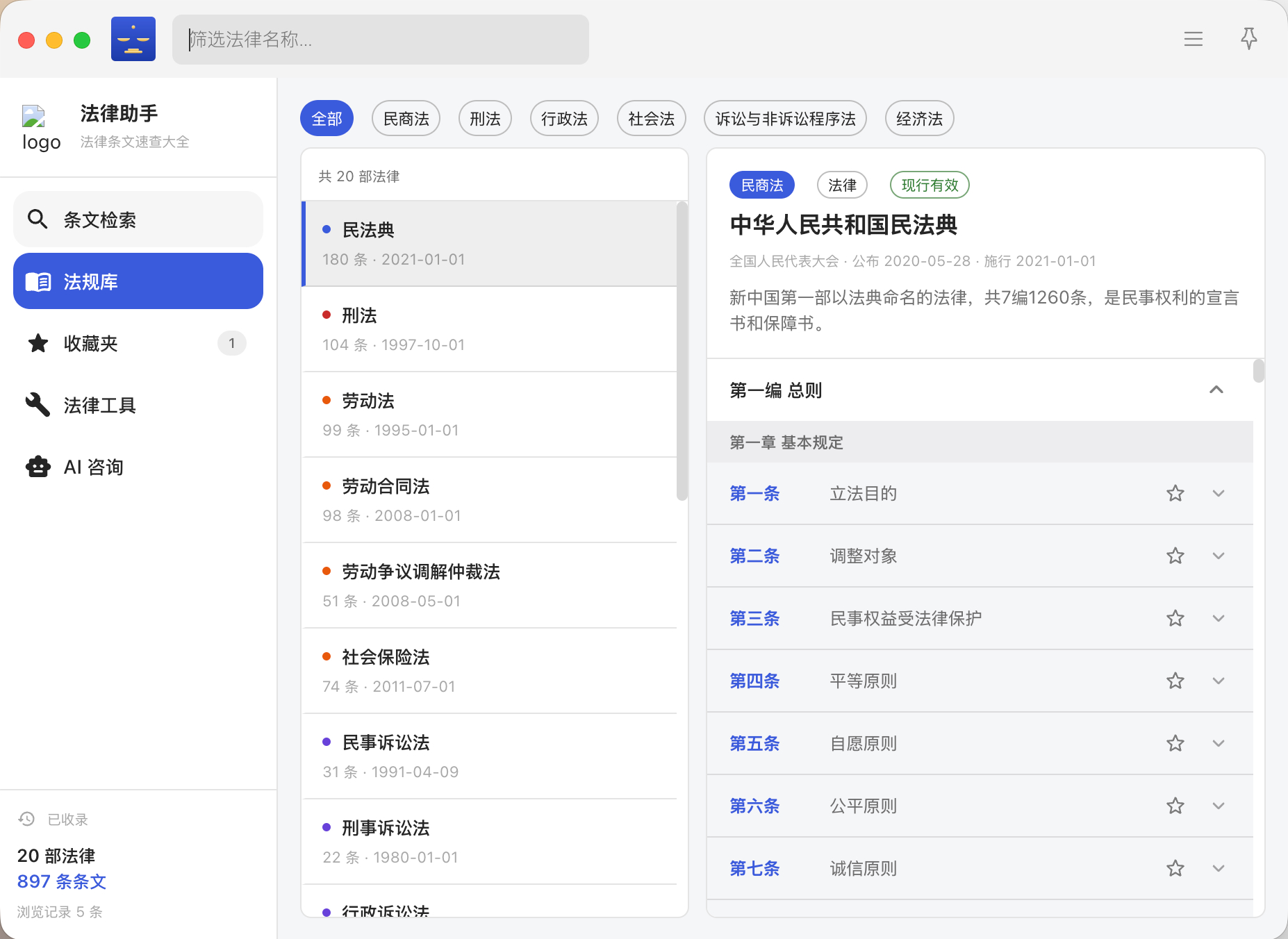Click the 第三条 article link

(754, 619)
